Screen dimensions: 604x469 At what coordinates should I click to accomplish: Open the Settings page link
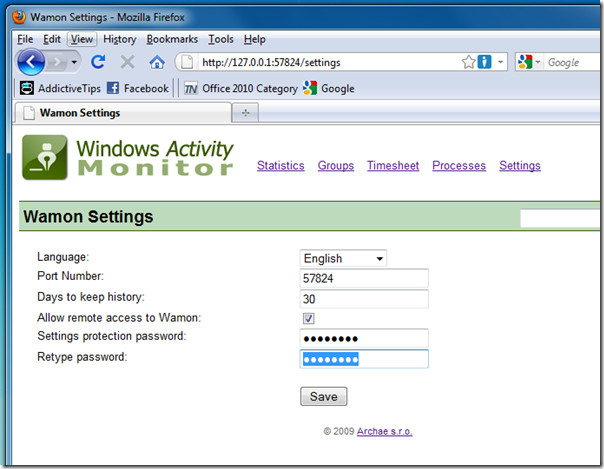point(520,166)
